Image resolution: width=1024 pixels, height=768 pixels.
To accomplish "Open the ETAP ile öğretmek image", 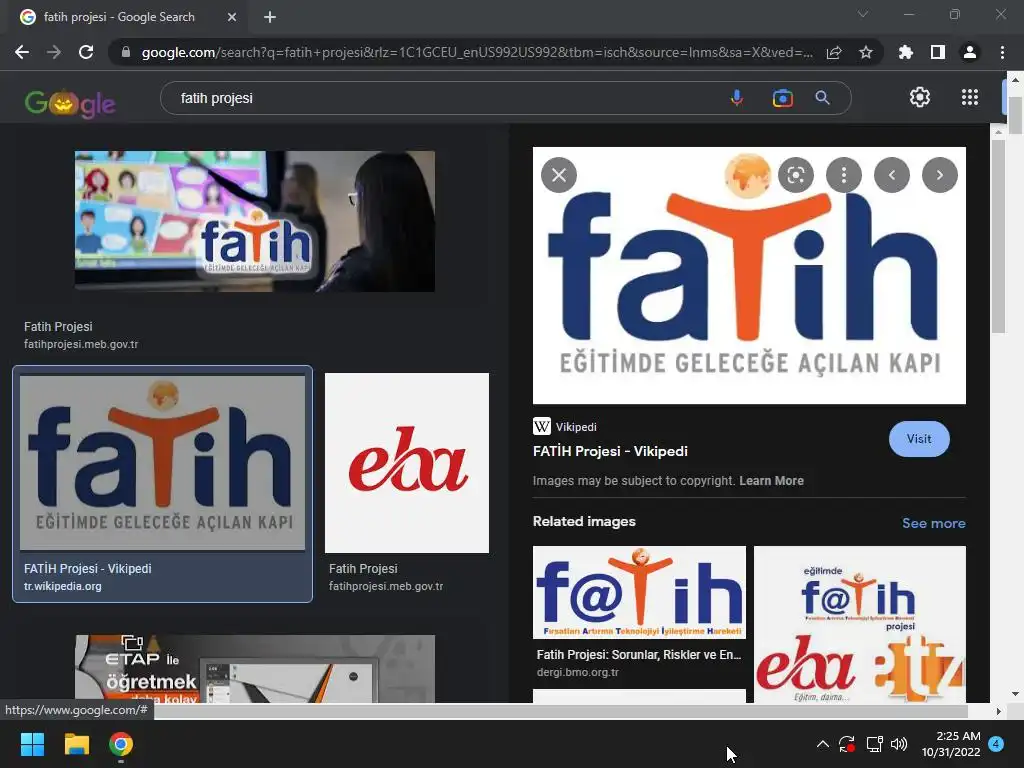I will coord(255,669).
